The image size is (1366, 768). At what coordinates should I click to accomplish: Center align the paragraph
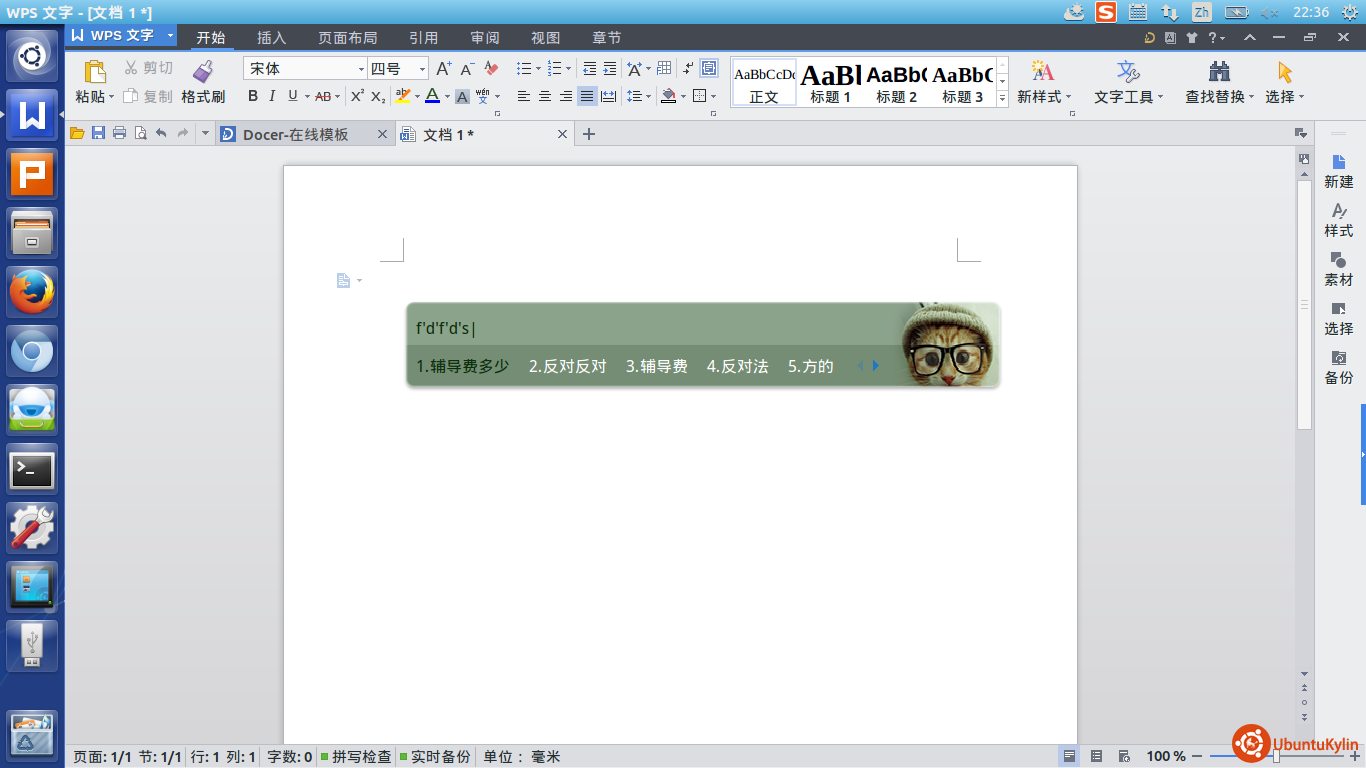[545, 96]
